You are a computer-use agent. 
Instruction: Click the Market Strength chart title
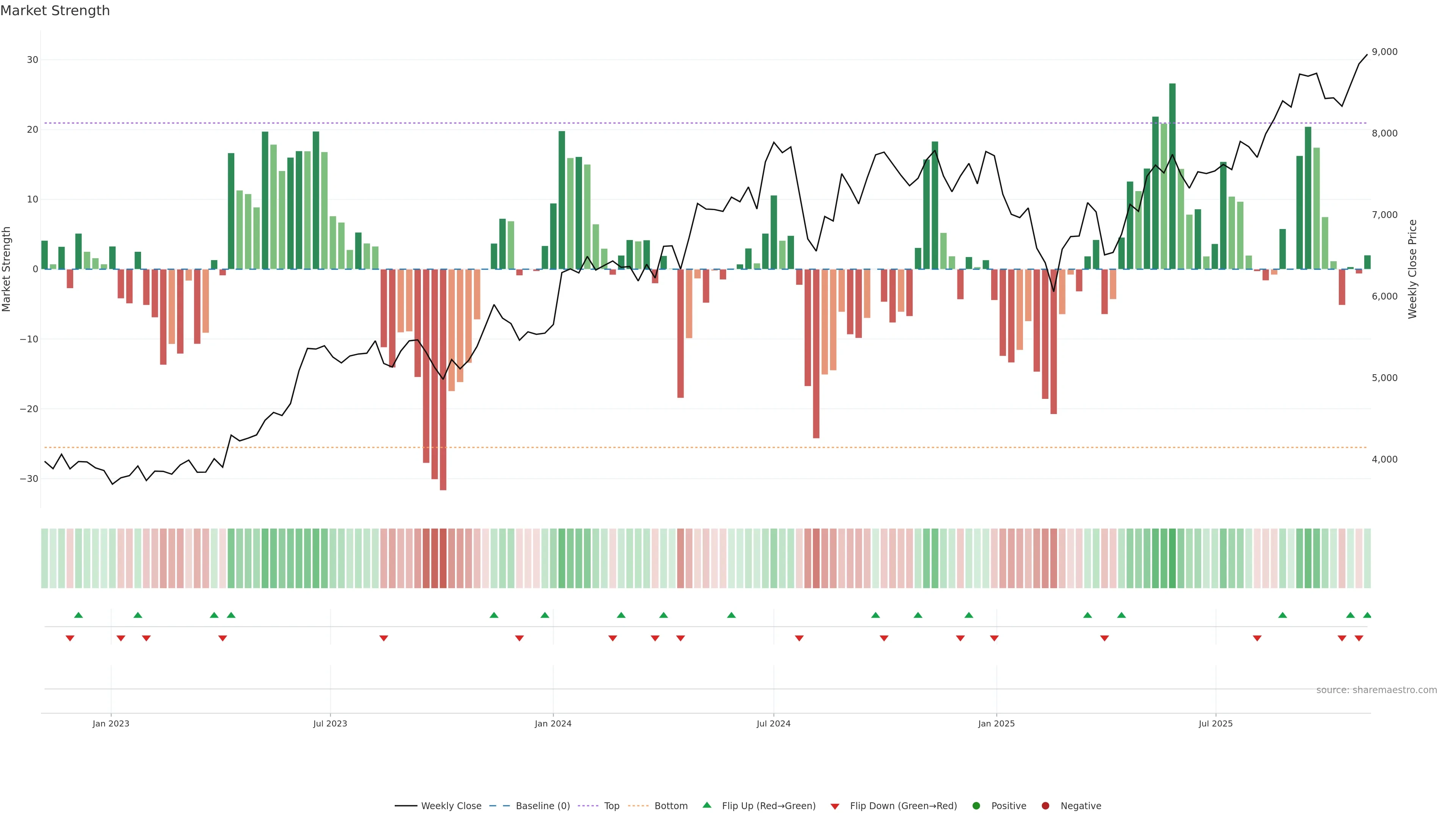point(55,11)
